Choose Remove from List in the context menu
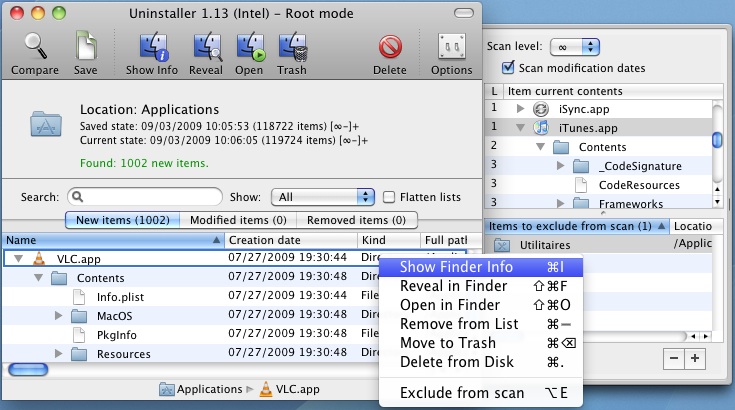This screenshot has width=735, height=410. pos(481,324)
